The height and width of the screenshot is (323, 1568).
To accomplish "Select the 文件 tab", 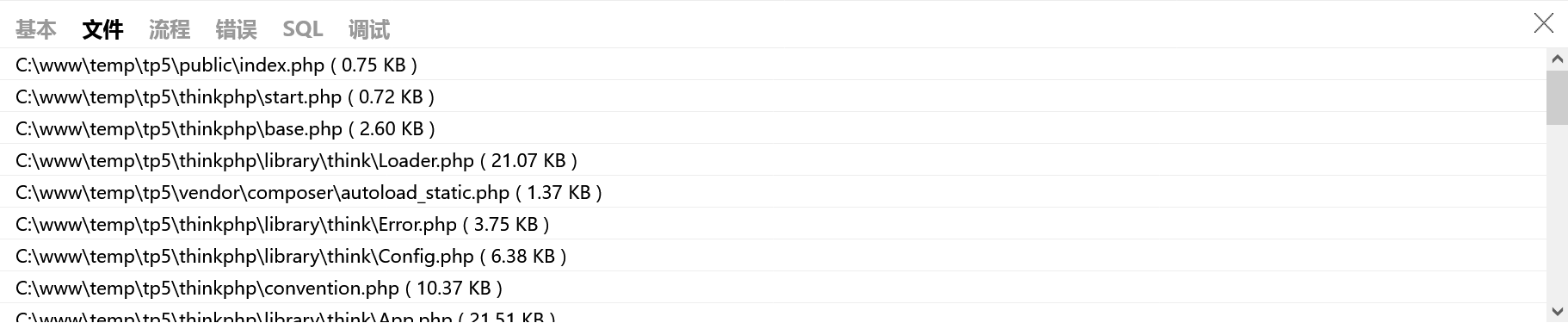I will tap(102, 29).
